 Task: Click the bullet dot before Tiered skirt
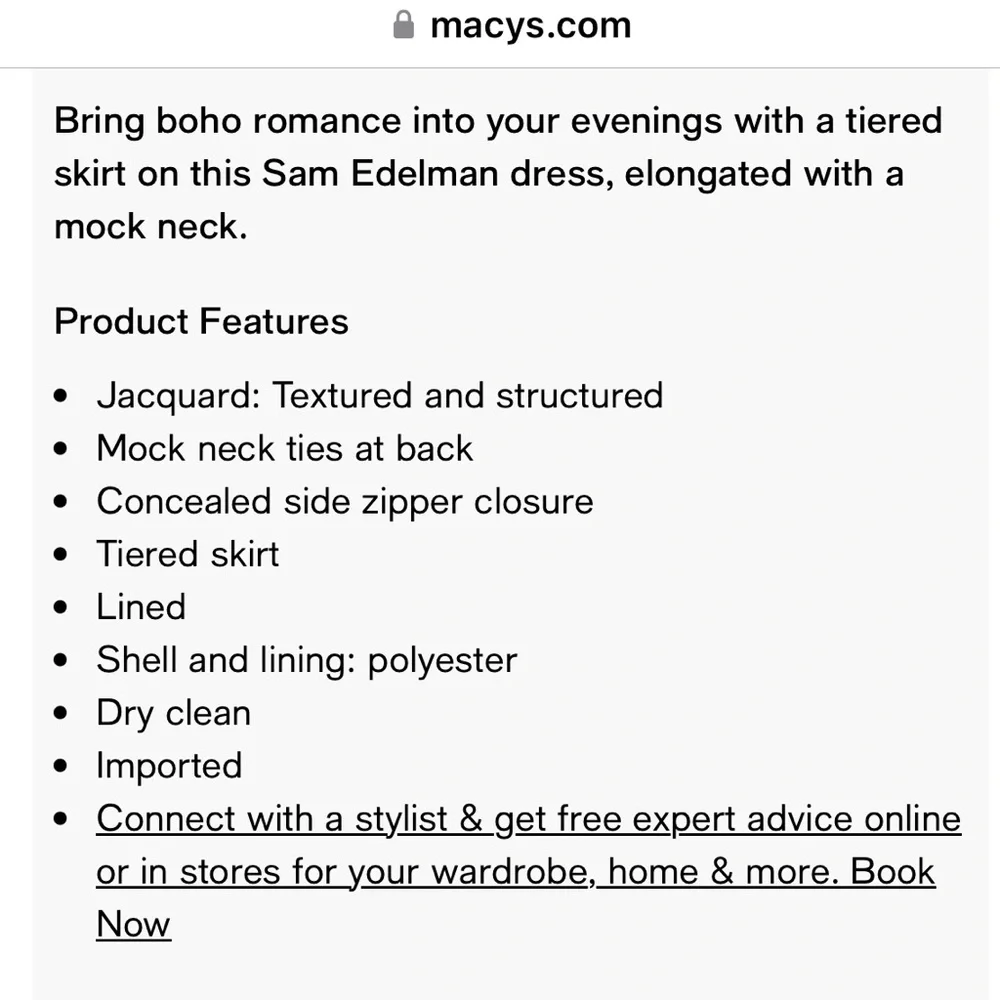61,554
